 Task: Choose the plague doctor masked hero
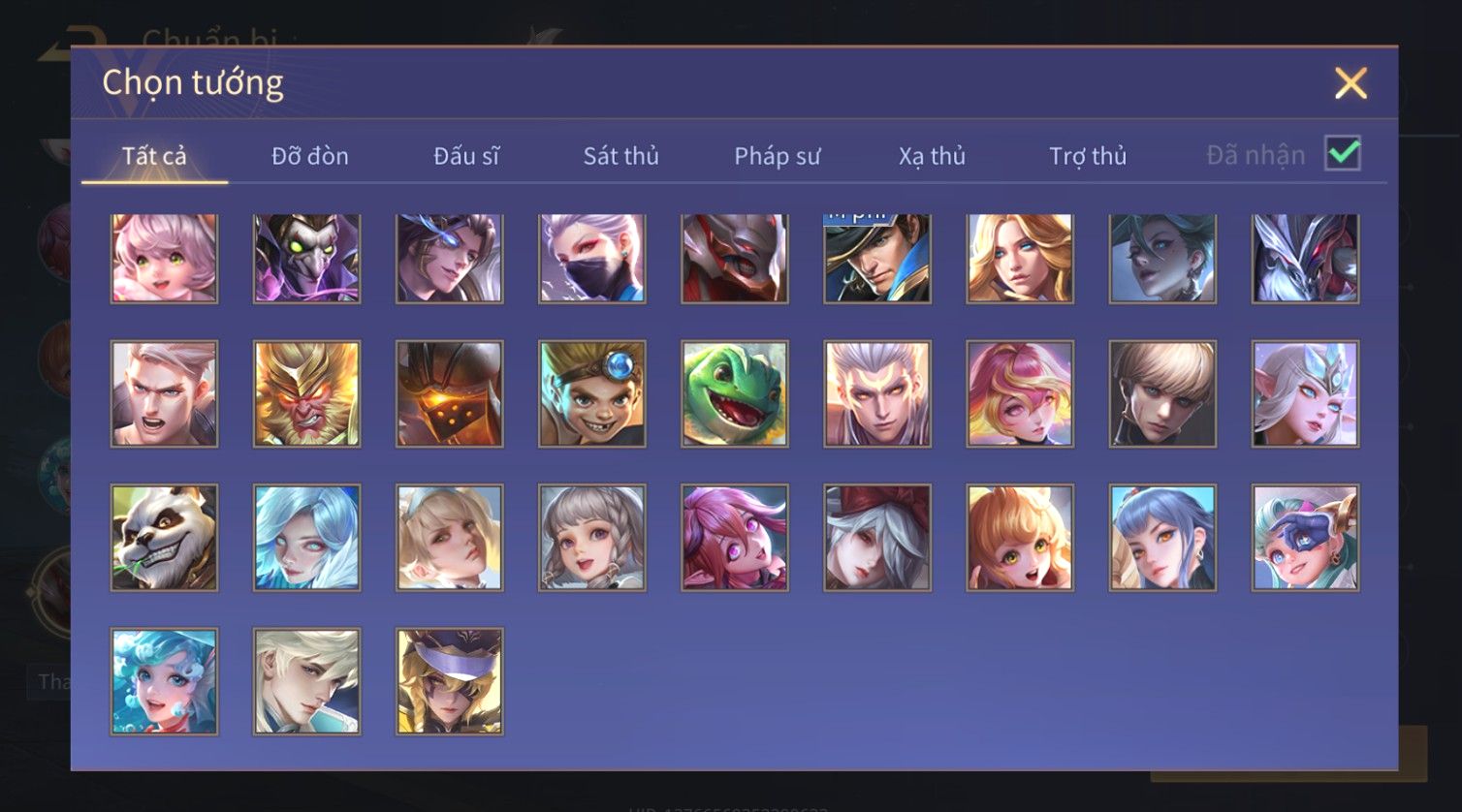[x=307, y=259]
